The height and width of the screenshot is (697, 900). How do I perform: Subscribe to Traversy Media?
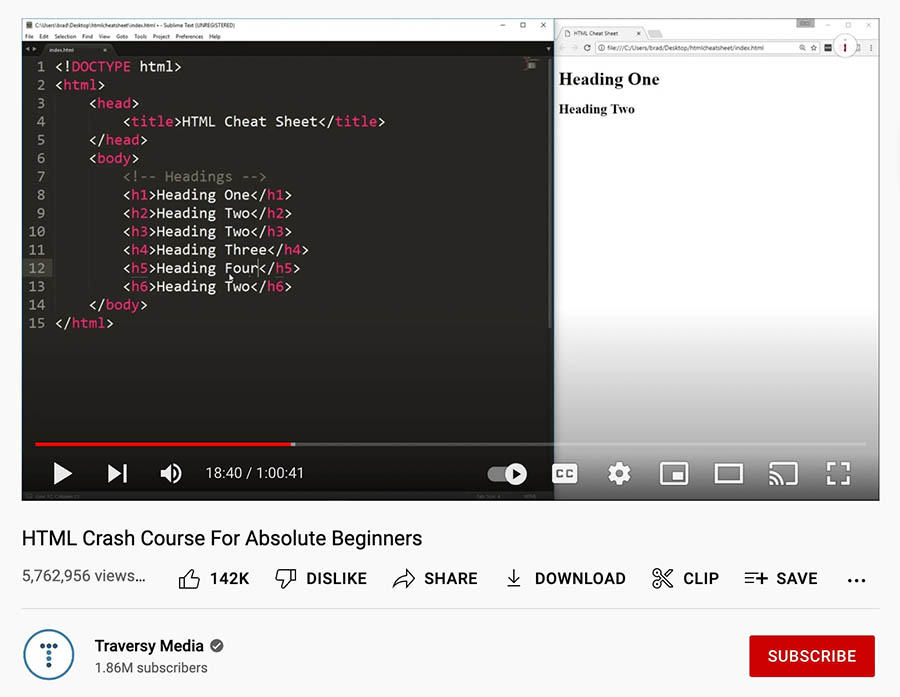coord(811,656)
